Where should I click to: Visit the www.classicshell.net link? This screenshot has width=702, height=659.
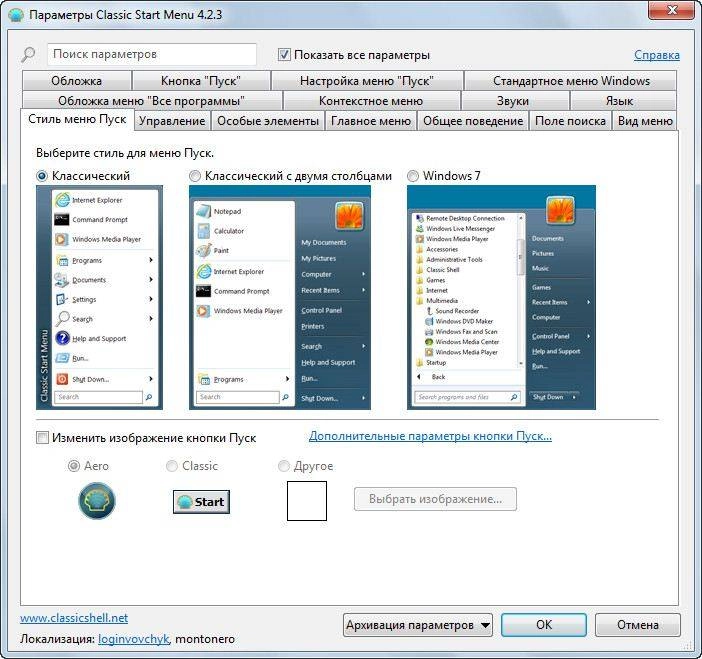click(x=74, y=618)
